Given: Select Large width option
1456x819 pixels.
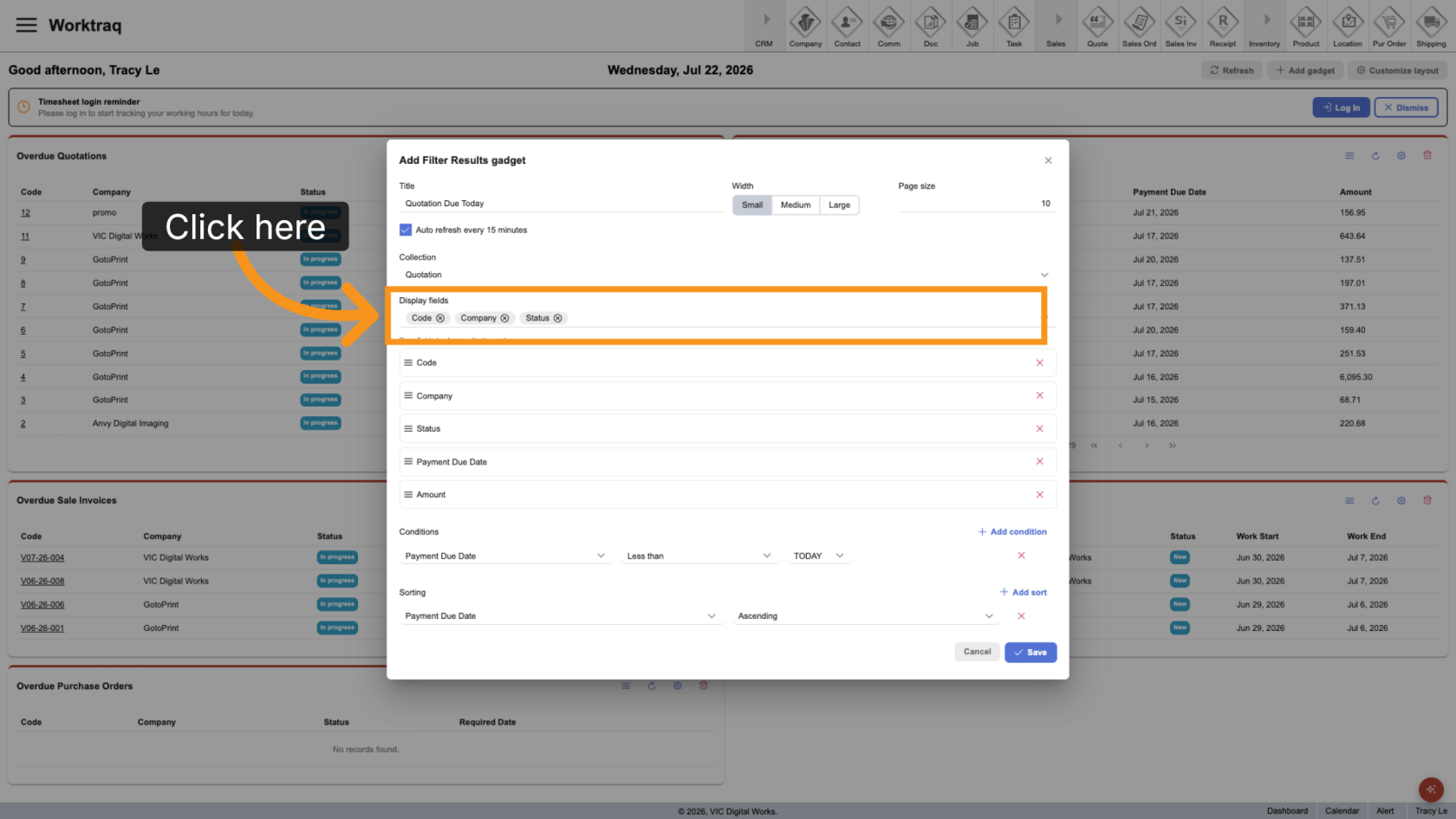Looking at the screenshot, I should pyautogui.click(x=839, y=205).
